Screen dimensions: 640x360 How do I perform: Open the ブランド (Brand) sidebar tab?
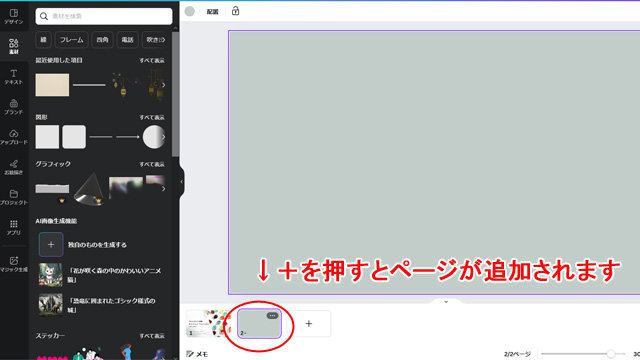[x=14, y=107]
